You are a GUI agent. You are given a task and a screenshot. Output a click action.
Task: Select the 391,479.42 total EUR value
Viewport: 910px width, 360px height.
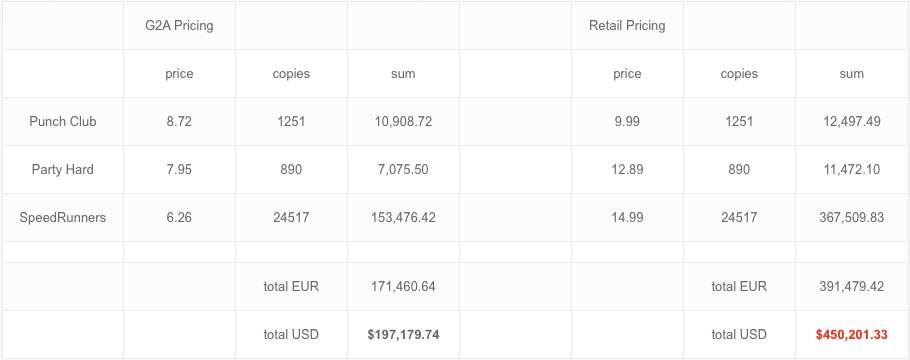(x=851, y=286)
